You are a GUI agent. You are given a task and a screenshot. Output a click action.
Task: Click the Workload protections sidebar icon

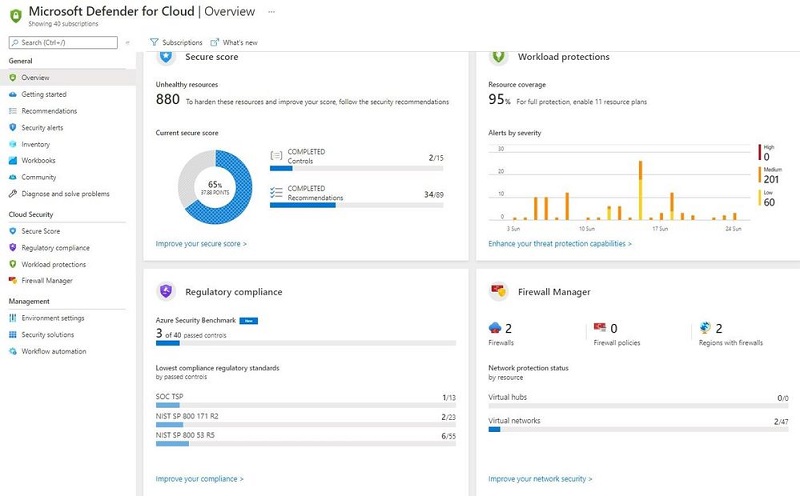click(13, 264)
